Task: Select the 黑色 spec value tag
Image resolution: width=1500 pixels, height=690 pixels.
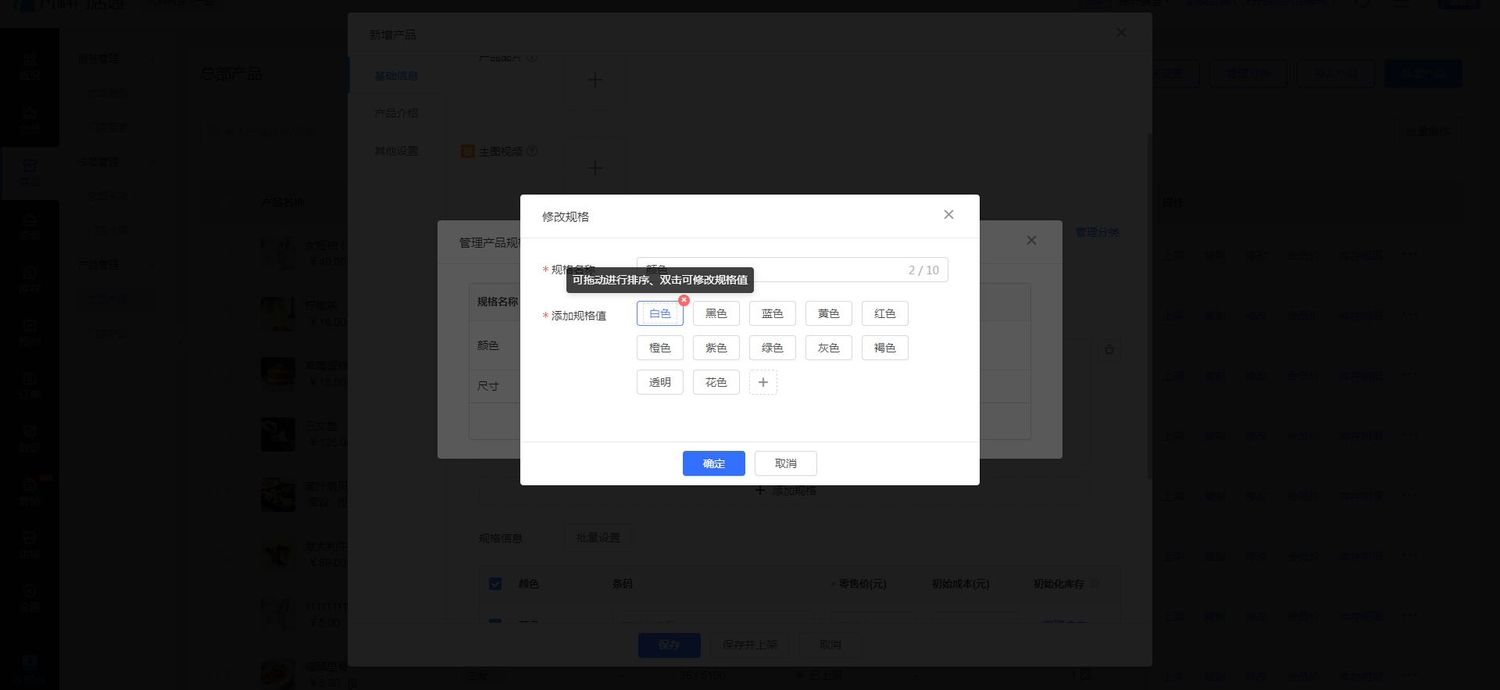Action: point(716,314)
